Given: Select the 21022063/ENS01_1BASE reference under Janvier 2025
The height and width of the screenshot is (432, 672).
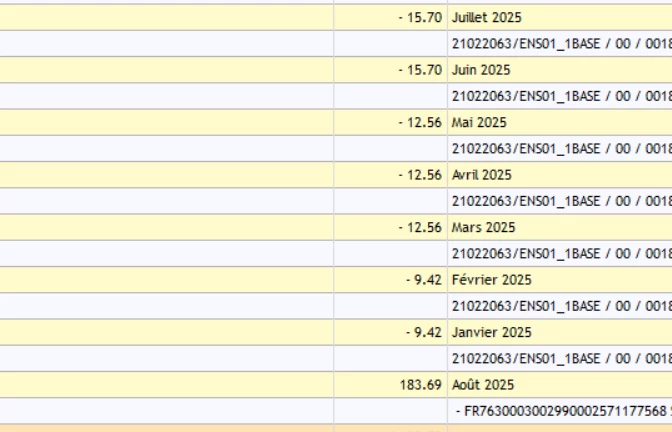Looking at the screenshot, I should point(562,359).
